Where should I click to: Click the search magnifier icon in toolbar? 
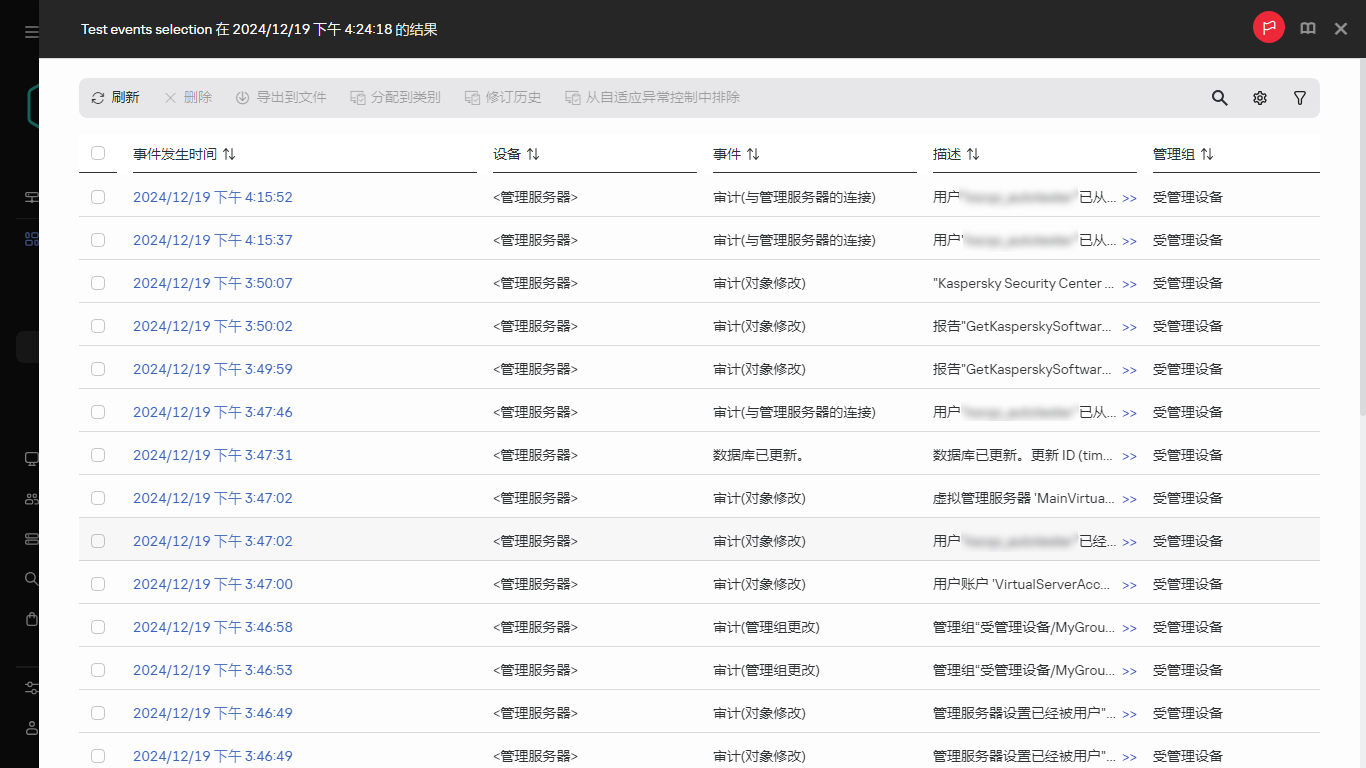1220,98
